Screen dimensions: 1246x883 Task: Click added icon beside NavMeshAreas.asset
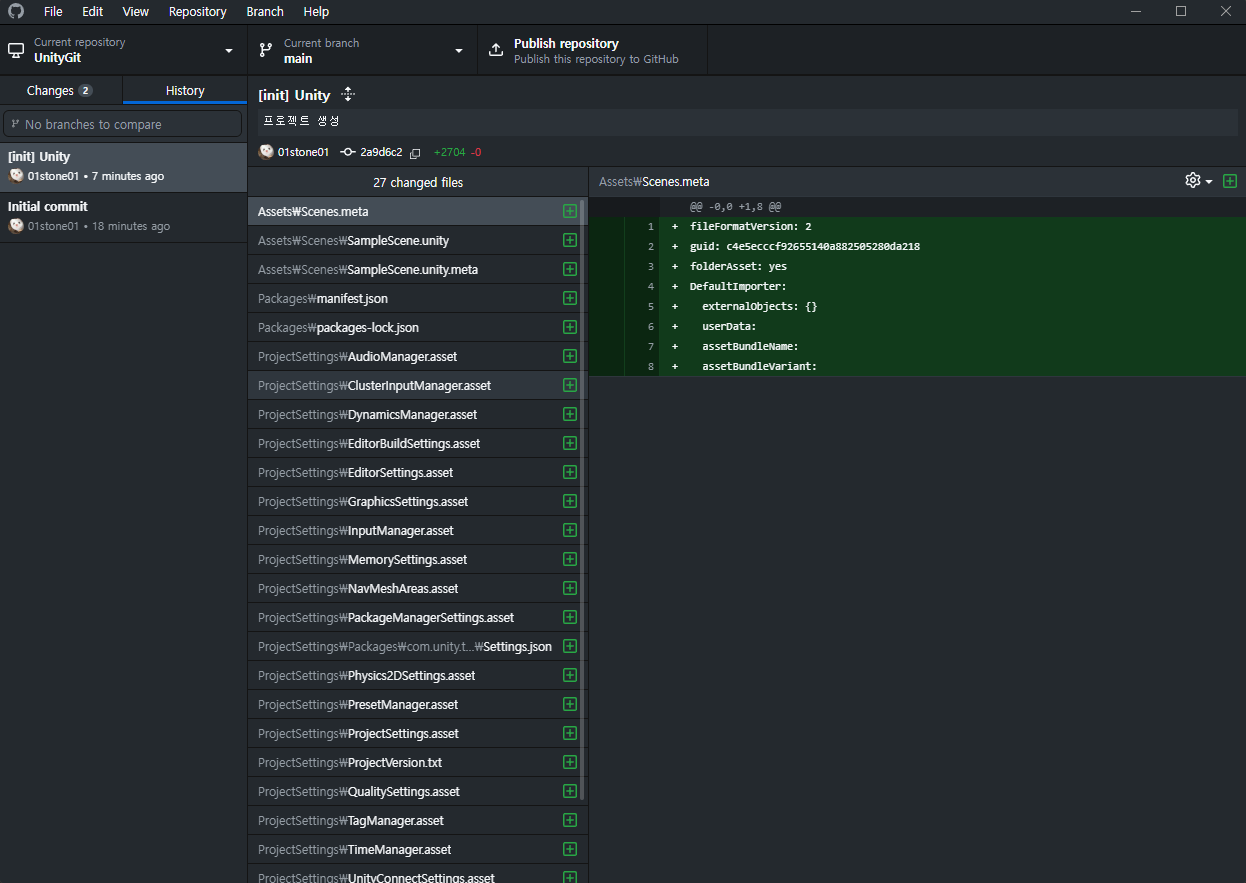(570, 588)
